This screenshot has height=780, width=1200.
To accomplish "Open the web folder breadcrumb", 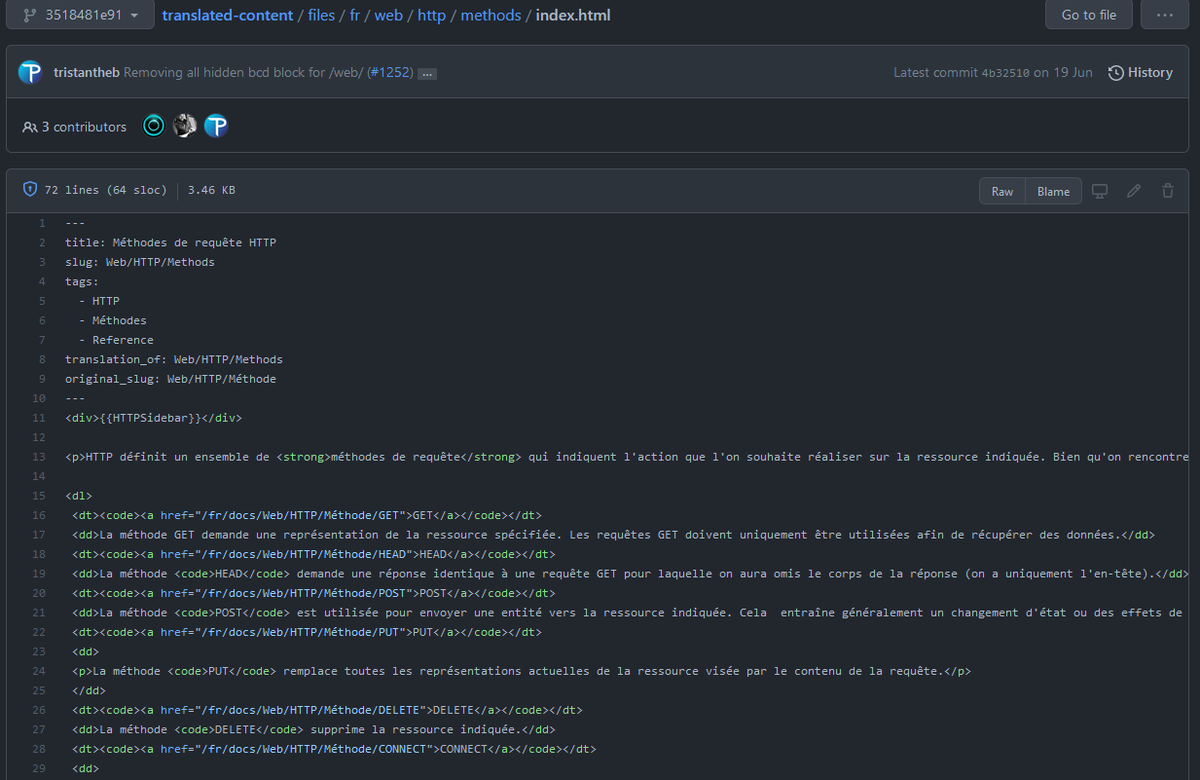I will tap(388, 15).
